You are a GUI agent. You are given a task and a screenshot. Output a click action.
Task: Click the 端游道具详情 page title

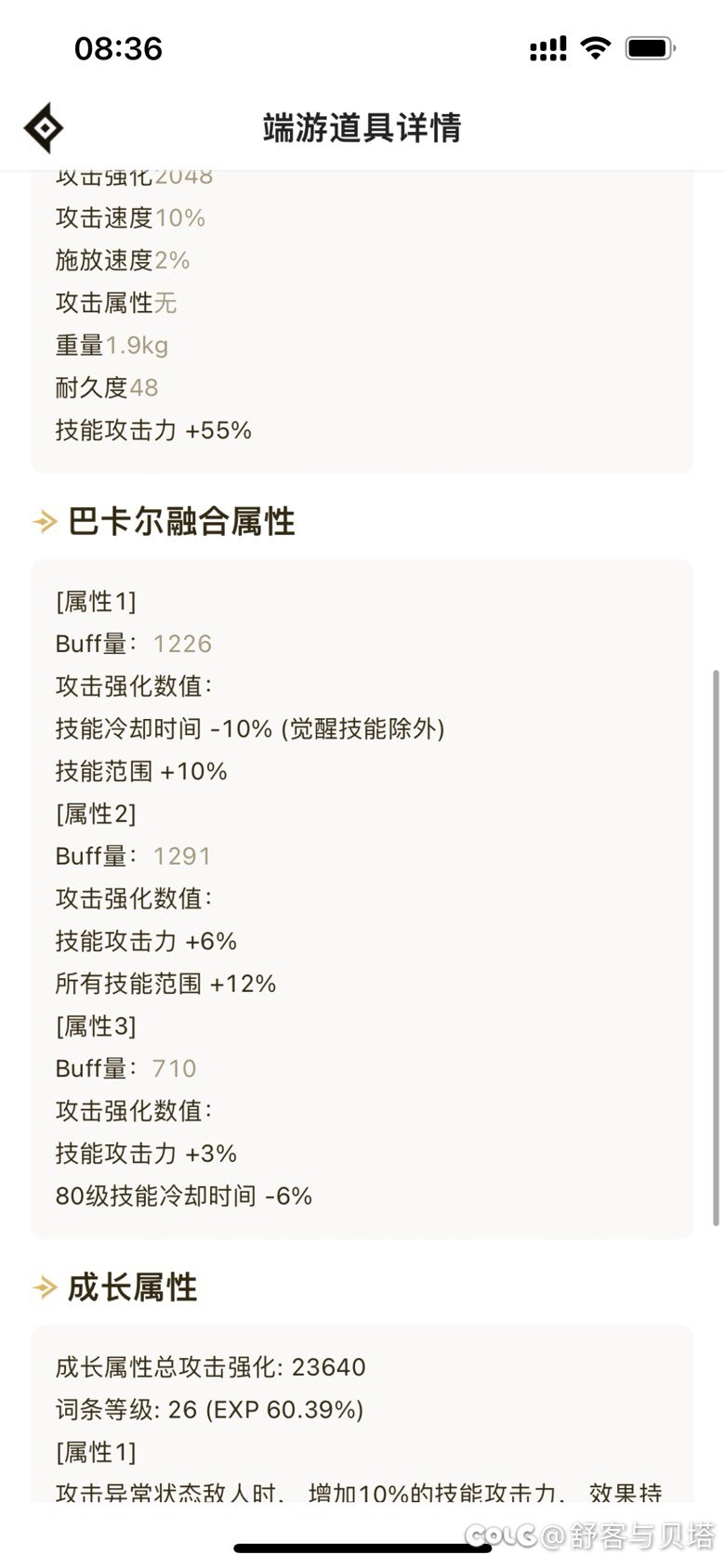[x=362, y=128]
